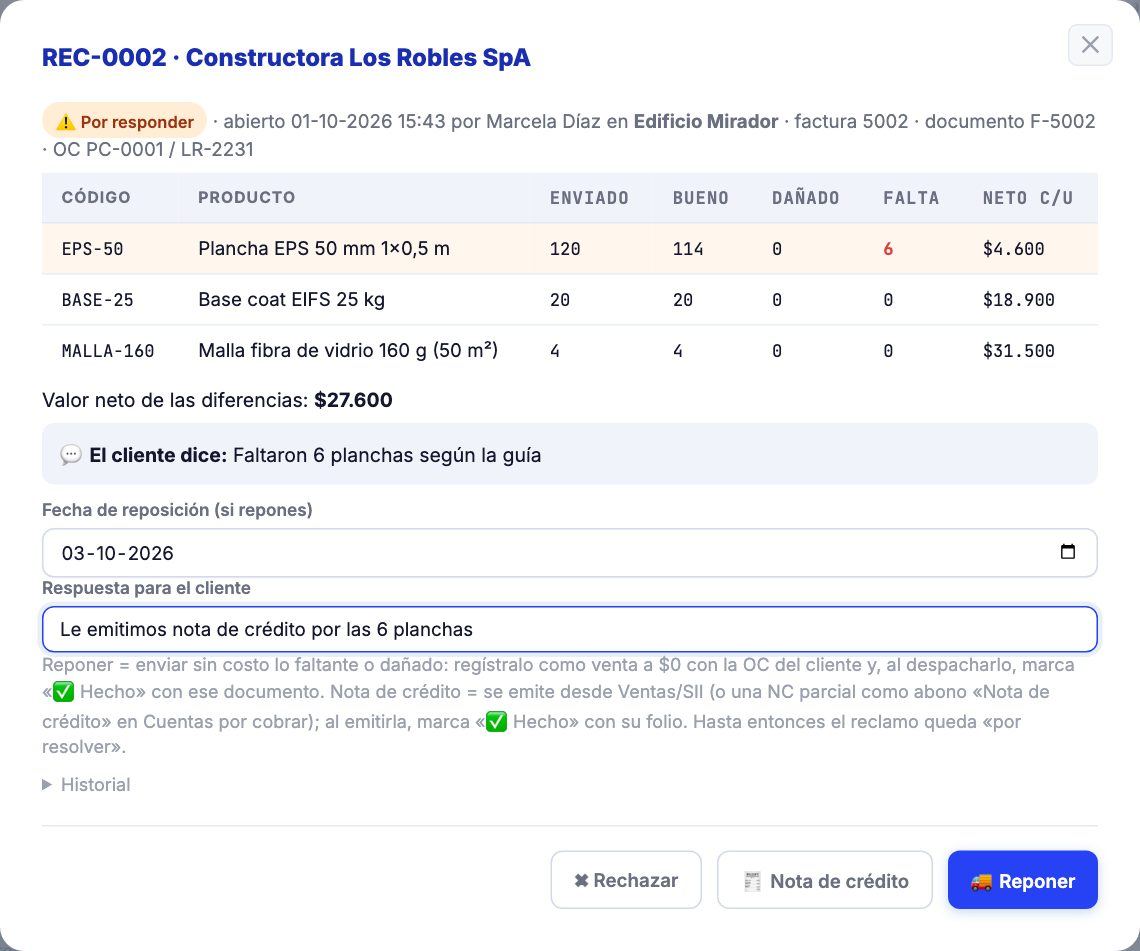The image size is (1140, 951).
Task: Focus the Respuesta para el cliente field
Action: point(570,629)
